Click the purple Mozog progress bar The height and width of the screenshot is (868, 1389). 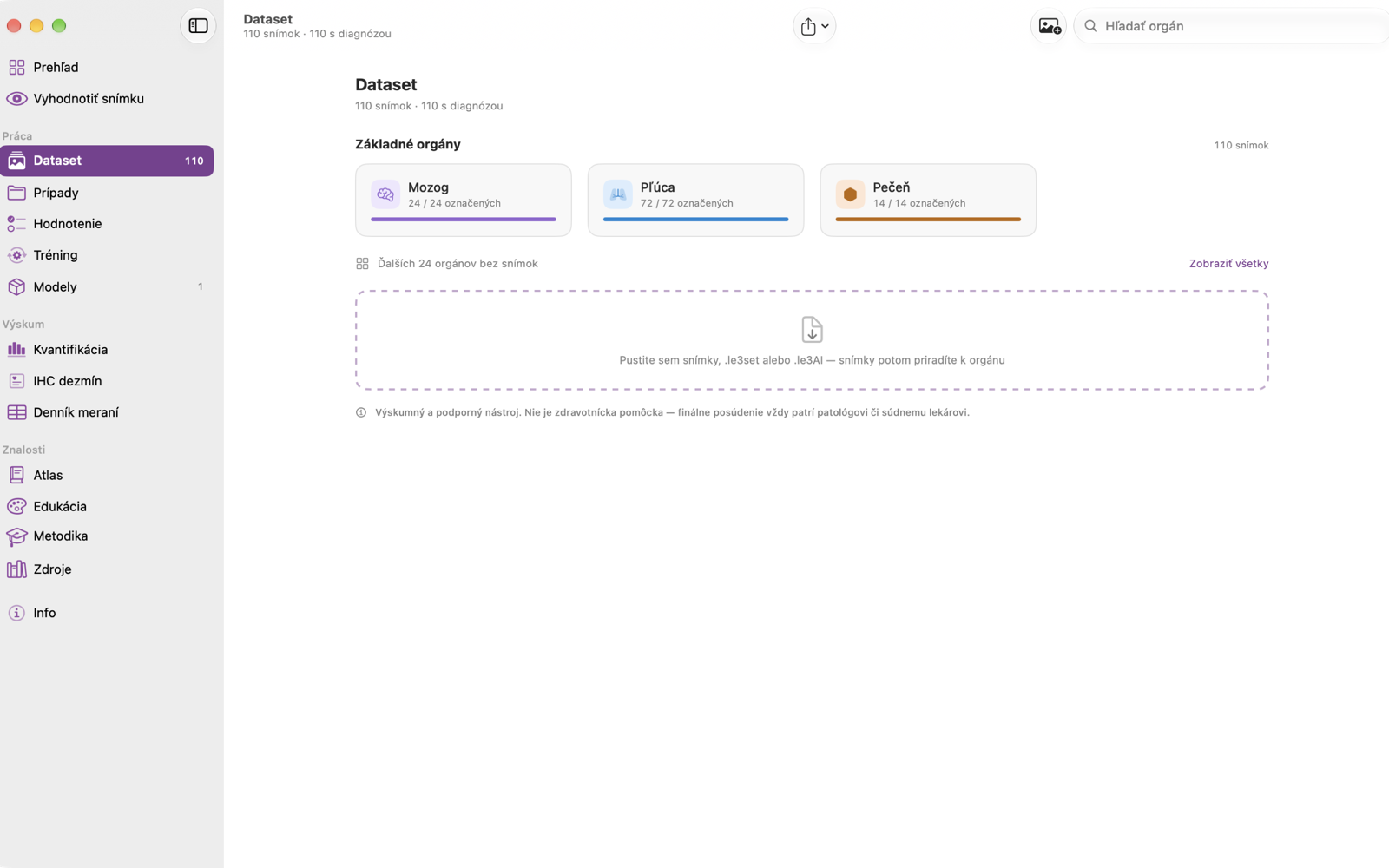pyautogui.click(x=464, y=220)
